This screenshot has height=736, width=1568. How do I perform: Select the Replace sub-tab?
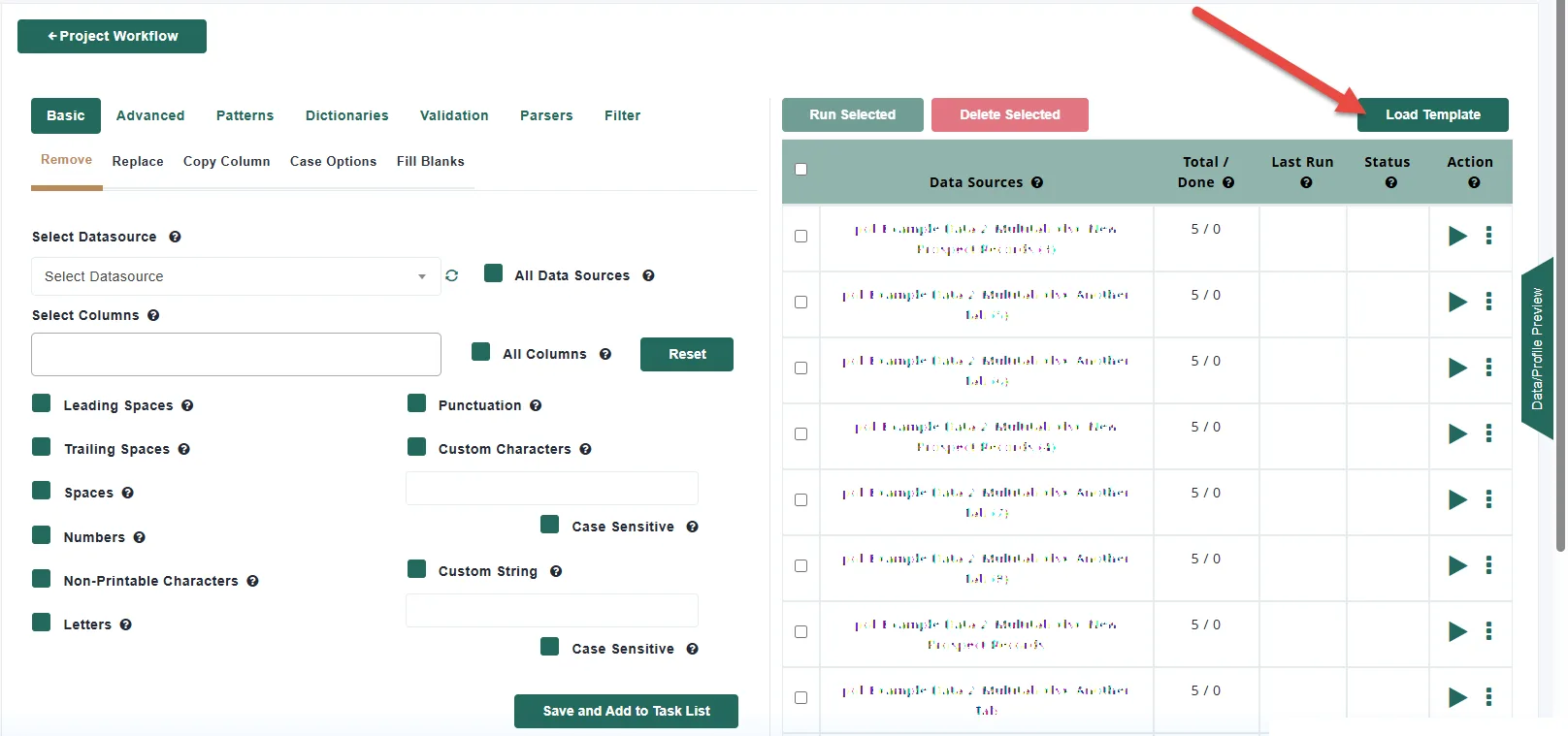[138, 161]
